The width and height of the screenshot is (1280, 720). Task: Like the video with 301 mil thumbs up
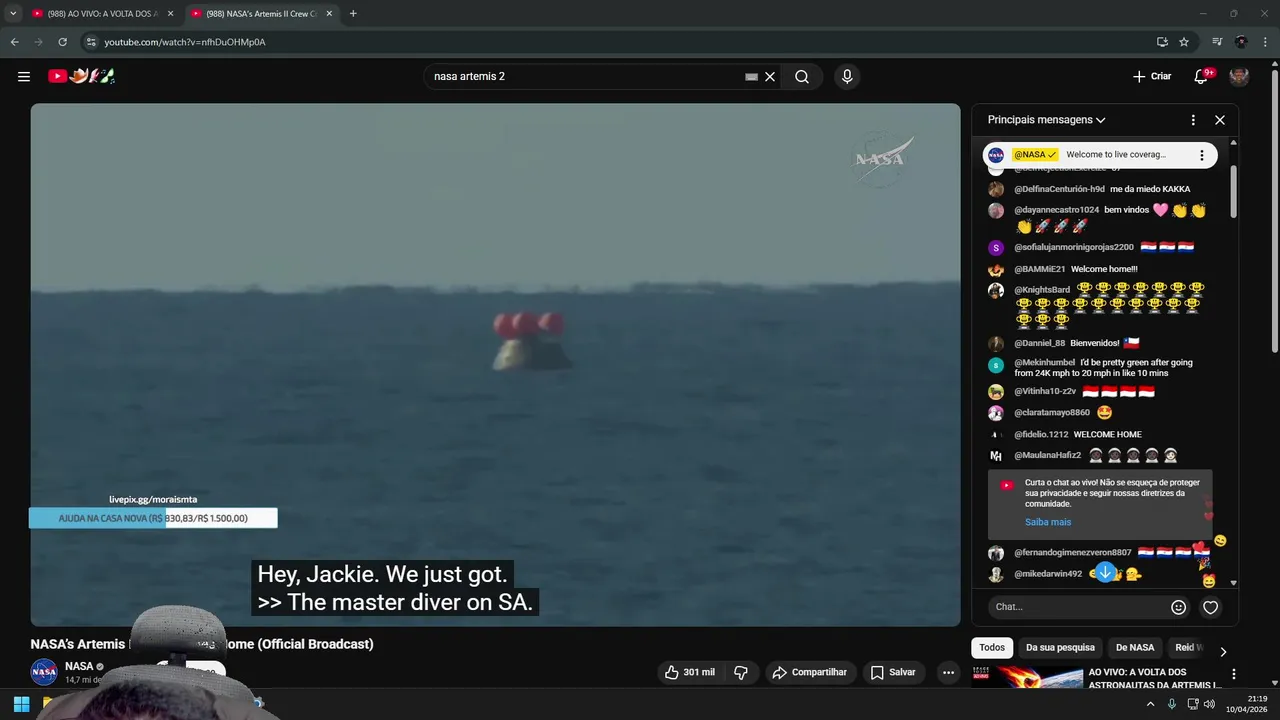[690, 672]
